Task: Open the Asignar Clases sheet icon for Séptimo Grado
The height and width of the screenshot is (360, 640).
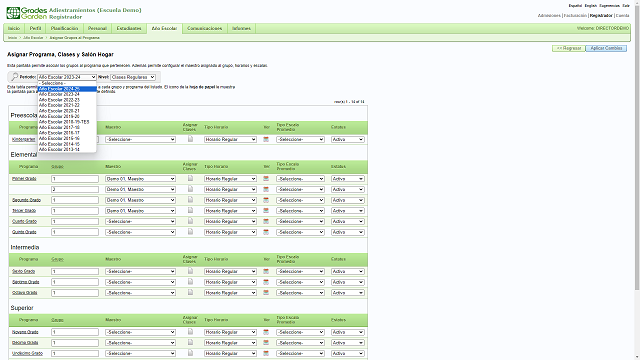Action: pos(190,282)
